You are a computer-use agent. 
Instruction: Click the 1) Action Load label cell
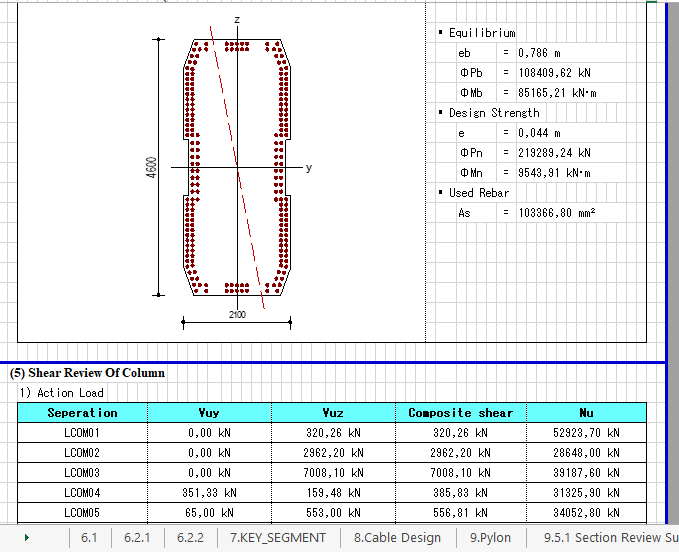[61, 393]
